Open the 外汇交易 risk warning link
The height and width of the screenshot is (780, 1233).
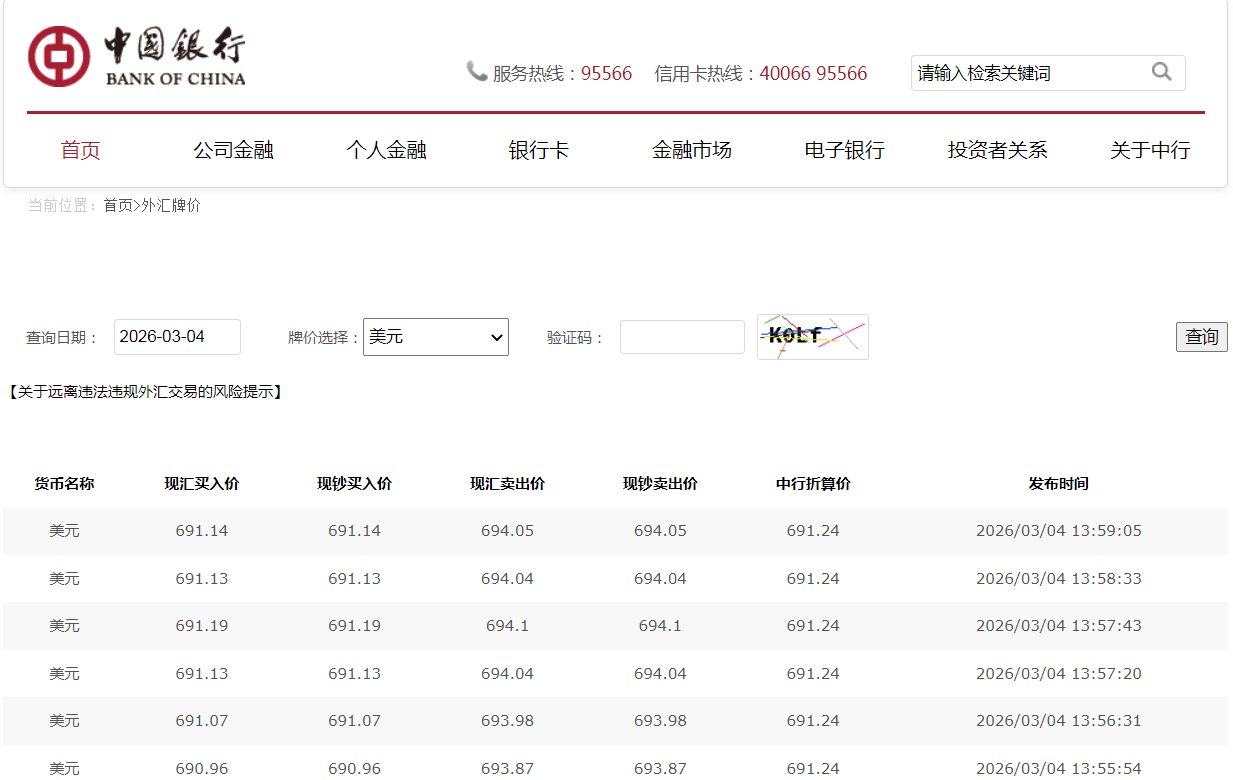tap(145, 392)
